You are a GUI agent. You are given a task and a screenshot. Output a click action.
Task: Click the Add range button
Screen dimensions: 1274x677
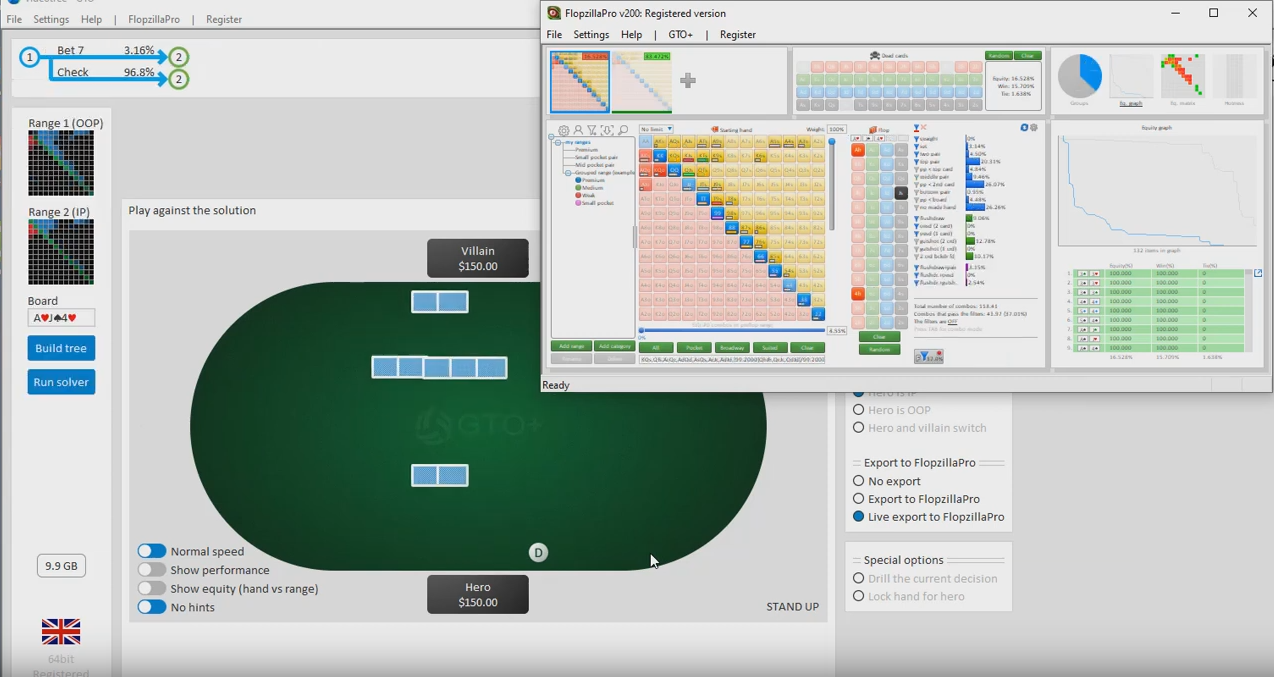pyautogui.click(x=571, y=347)
